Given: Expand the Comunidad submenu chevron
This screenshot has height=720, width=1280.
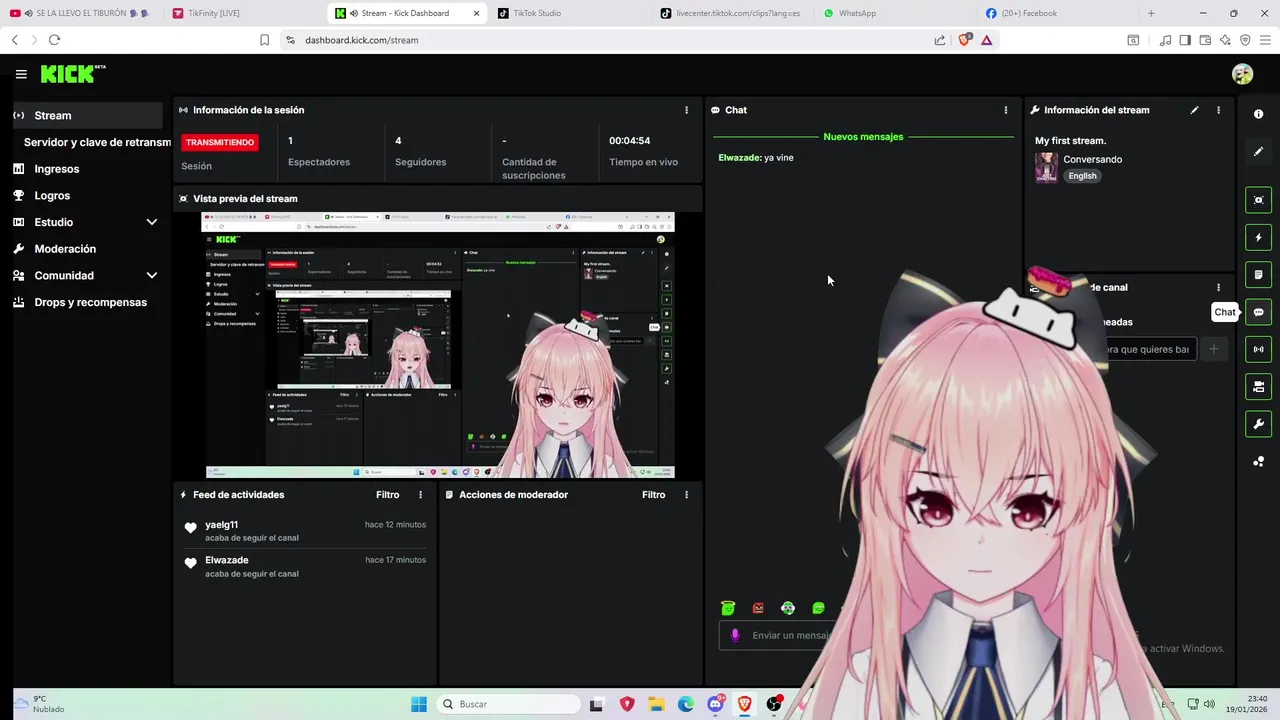Looking at the screenshot, I should point(152,275).
